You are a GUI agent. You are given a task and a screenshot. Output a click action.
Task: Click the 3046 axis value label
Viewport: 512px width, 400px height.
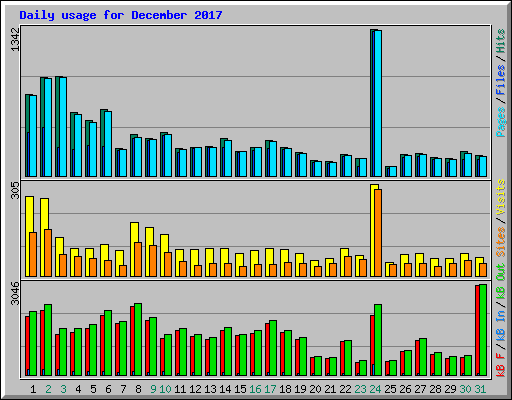15,293
